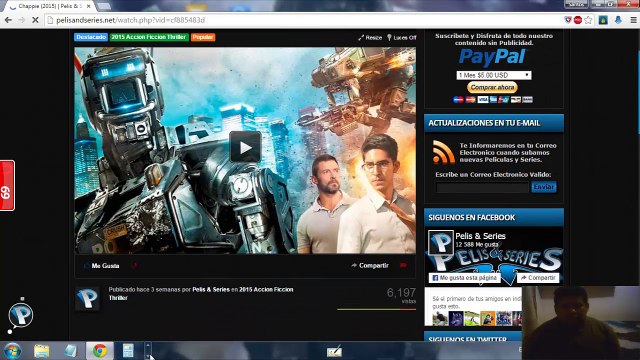Click the pen and tablet taskbar icon
The width and height of the screenshot is (640, 360).
coord(334,351)
